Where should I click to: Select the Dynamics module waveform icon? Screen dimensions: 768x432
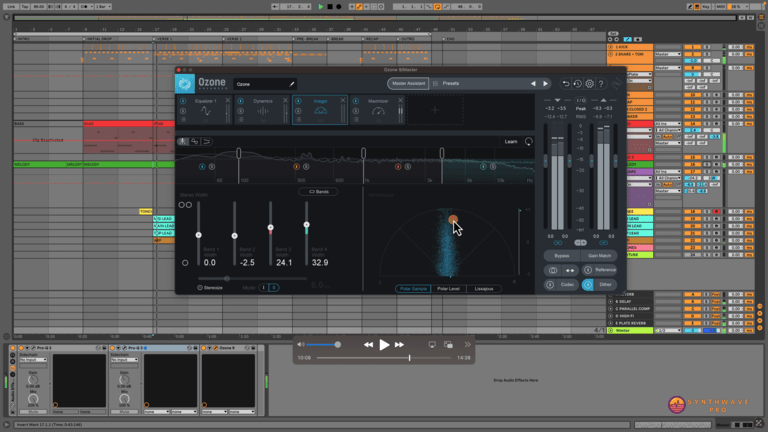(263, 111)
